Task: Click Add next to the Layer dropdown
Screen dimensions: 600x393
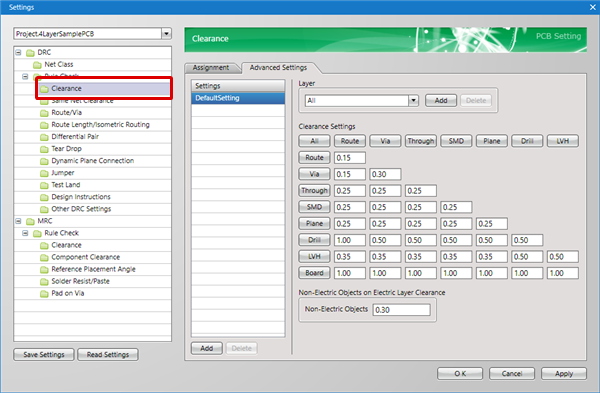Action: tap(441, 101)
